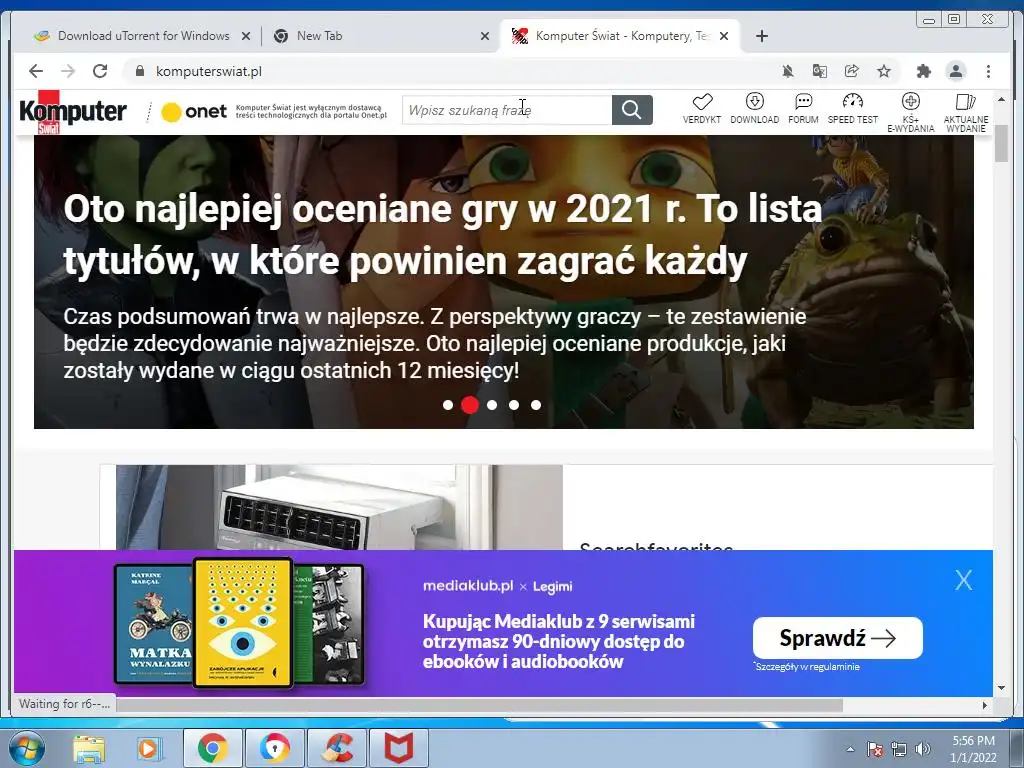1024x768 pixels.
Task: Open the Windows Start menu
Action: (25, 748)
